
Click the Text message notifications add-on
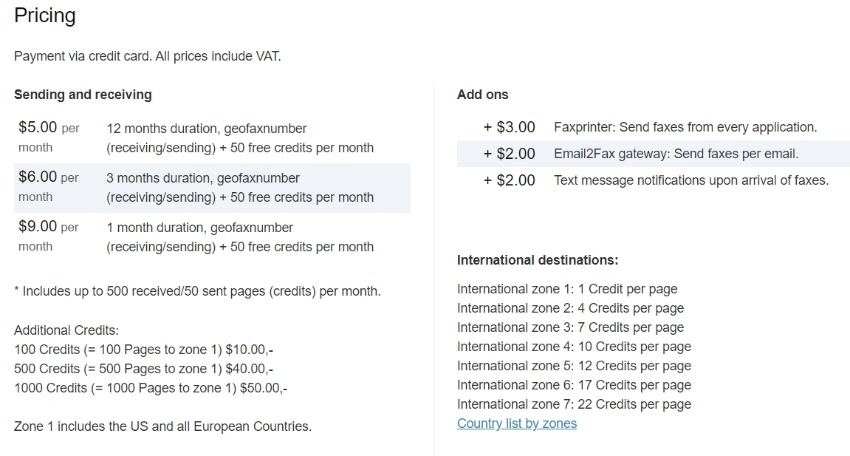[x=653, y=180]
